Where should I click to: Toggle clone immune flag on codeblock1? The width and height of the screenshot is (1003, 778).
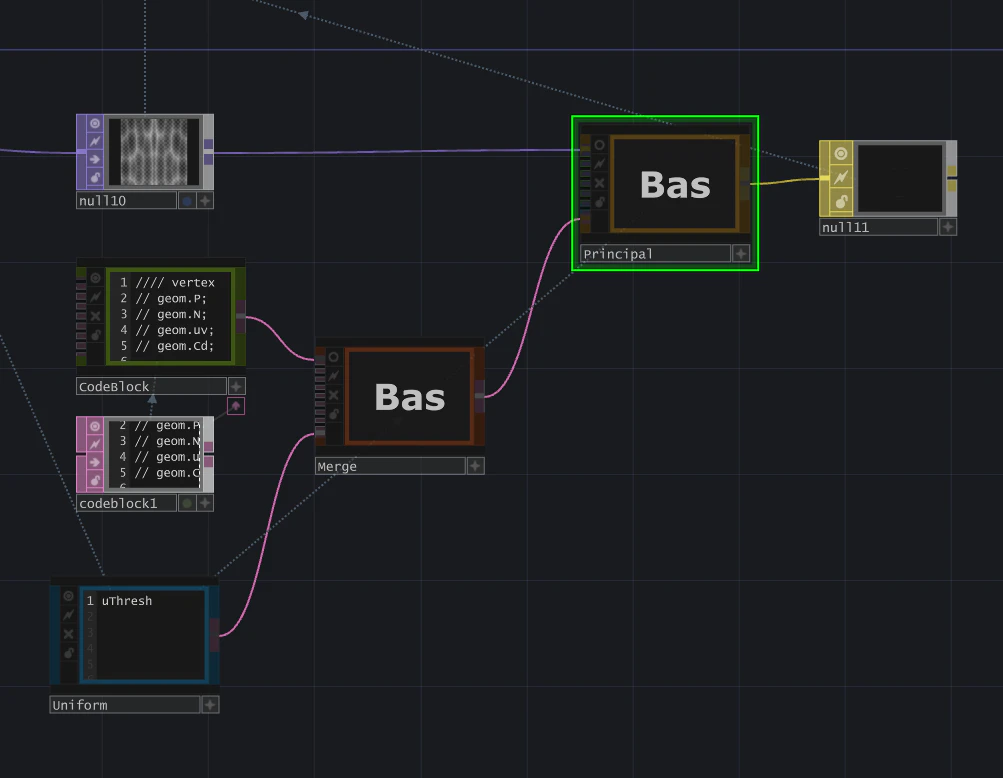(x=95, y=444)
